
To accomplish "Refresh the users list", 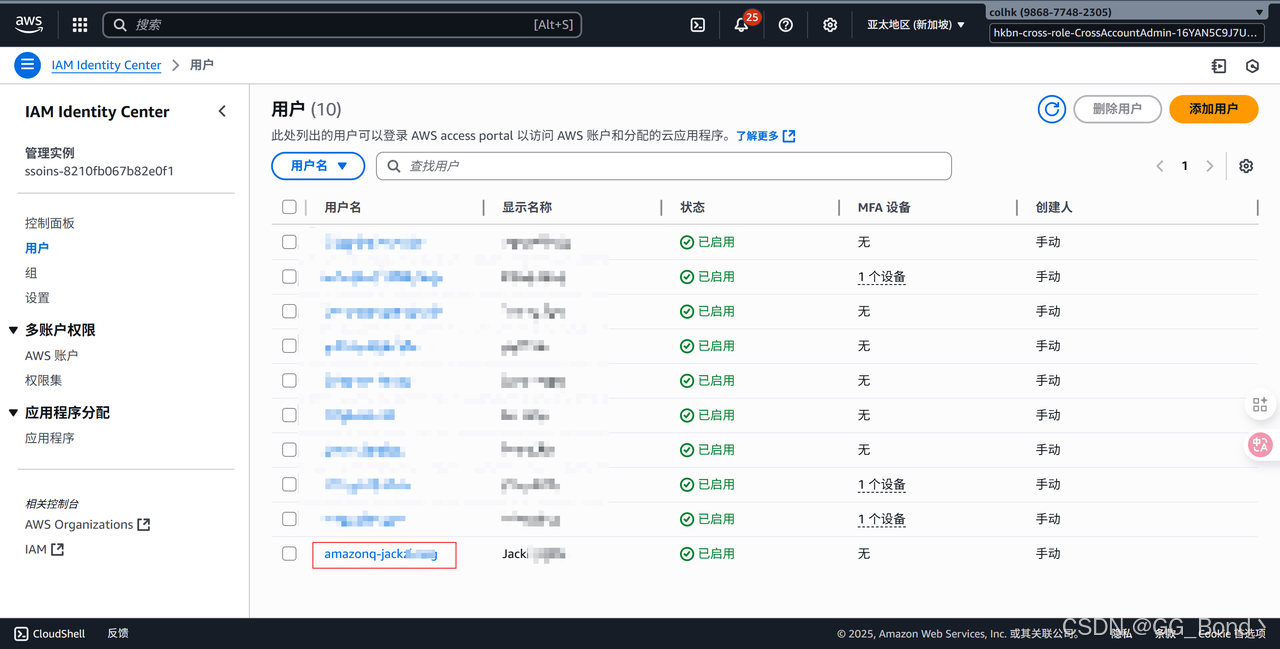I will [1051, 109].
